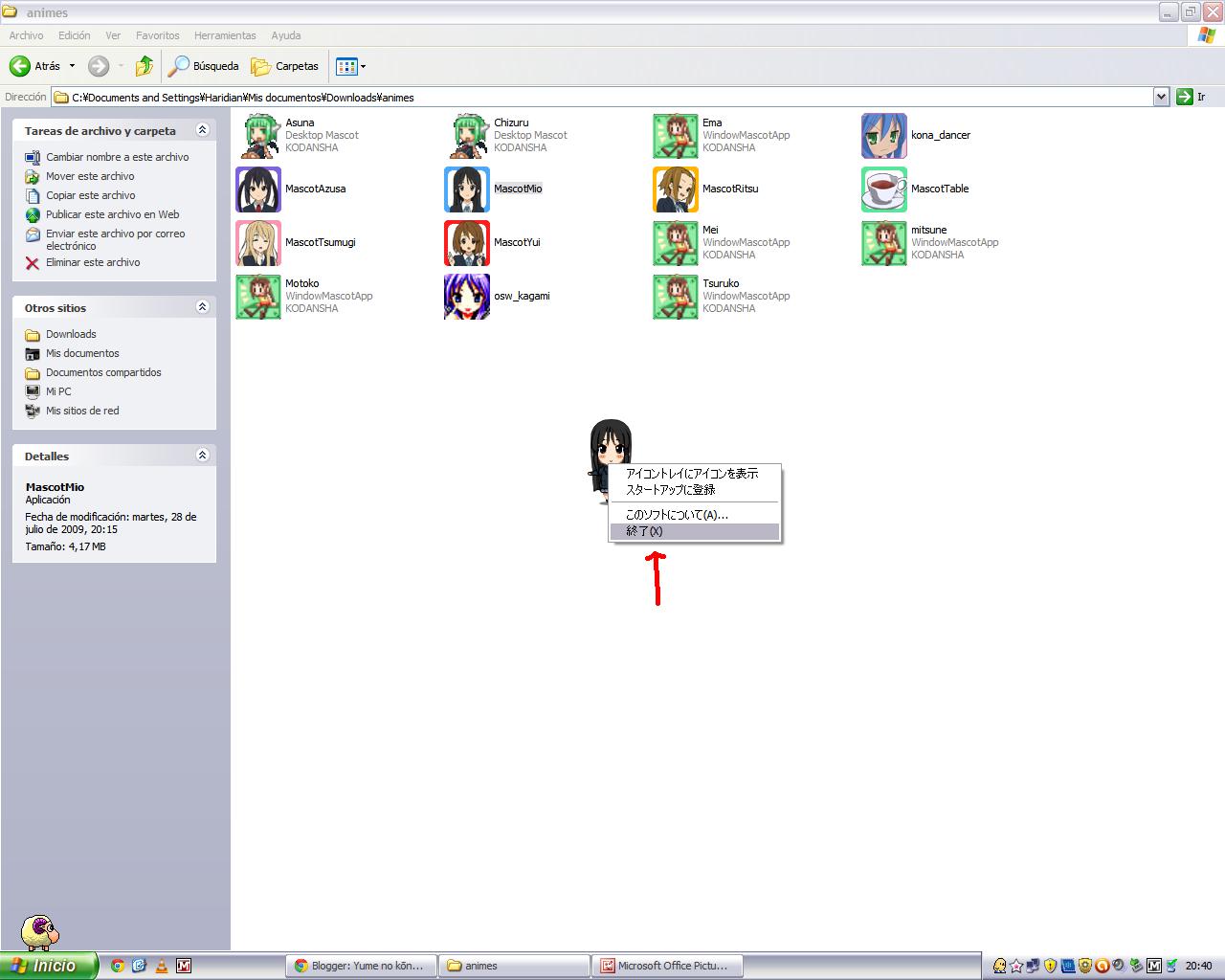Select the MascotRitsu application icon

(676, 189)
